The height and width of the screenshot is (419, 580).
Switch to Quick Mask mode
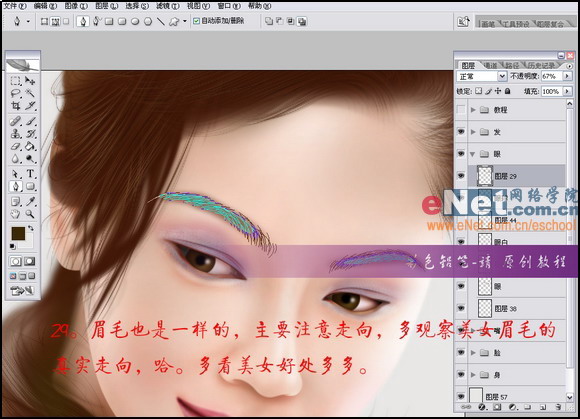30,261
